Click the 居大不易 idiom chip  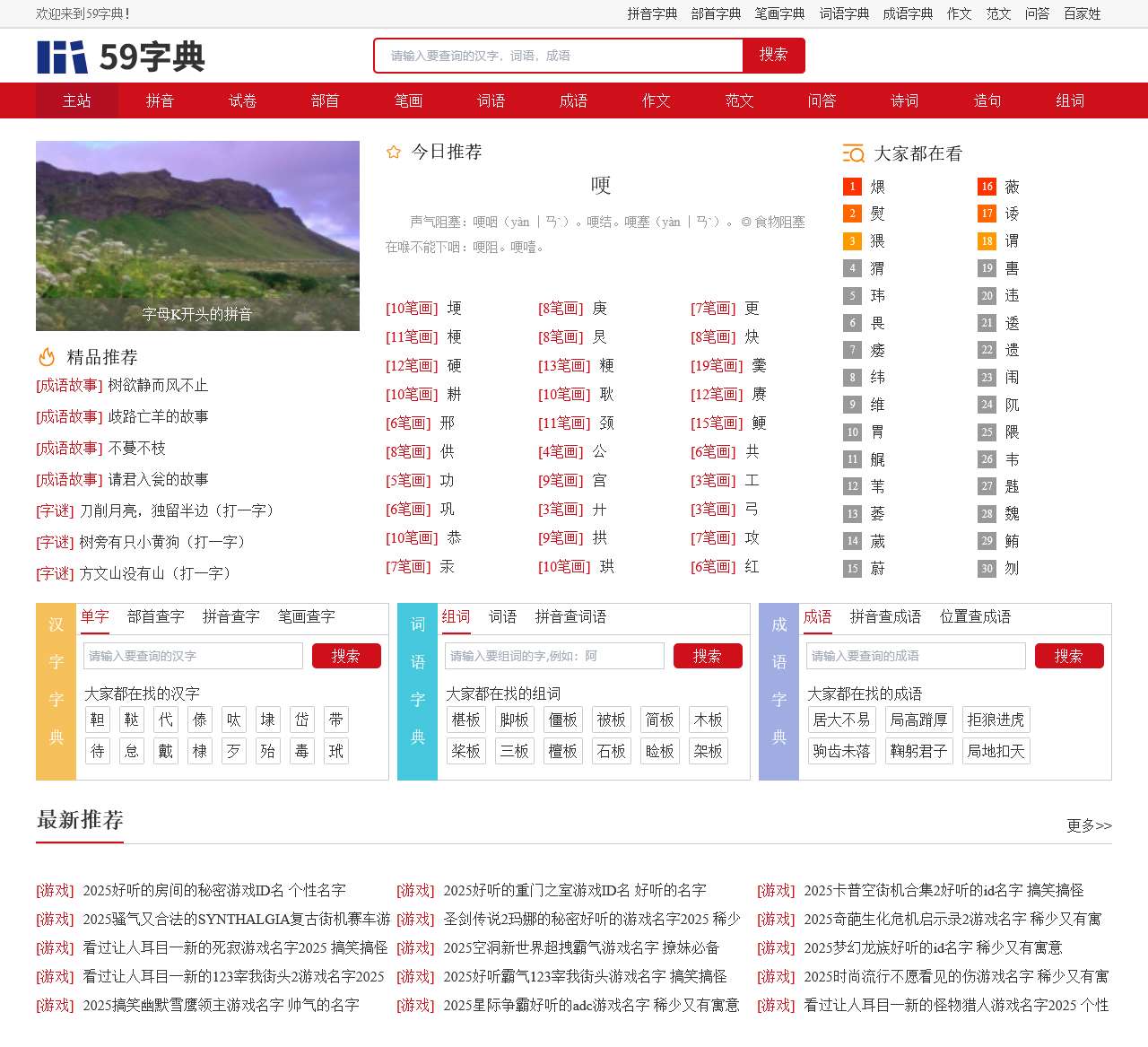coord(841,720)
